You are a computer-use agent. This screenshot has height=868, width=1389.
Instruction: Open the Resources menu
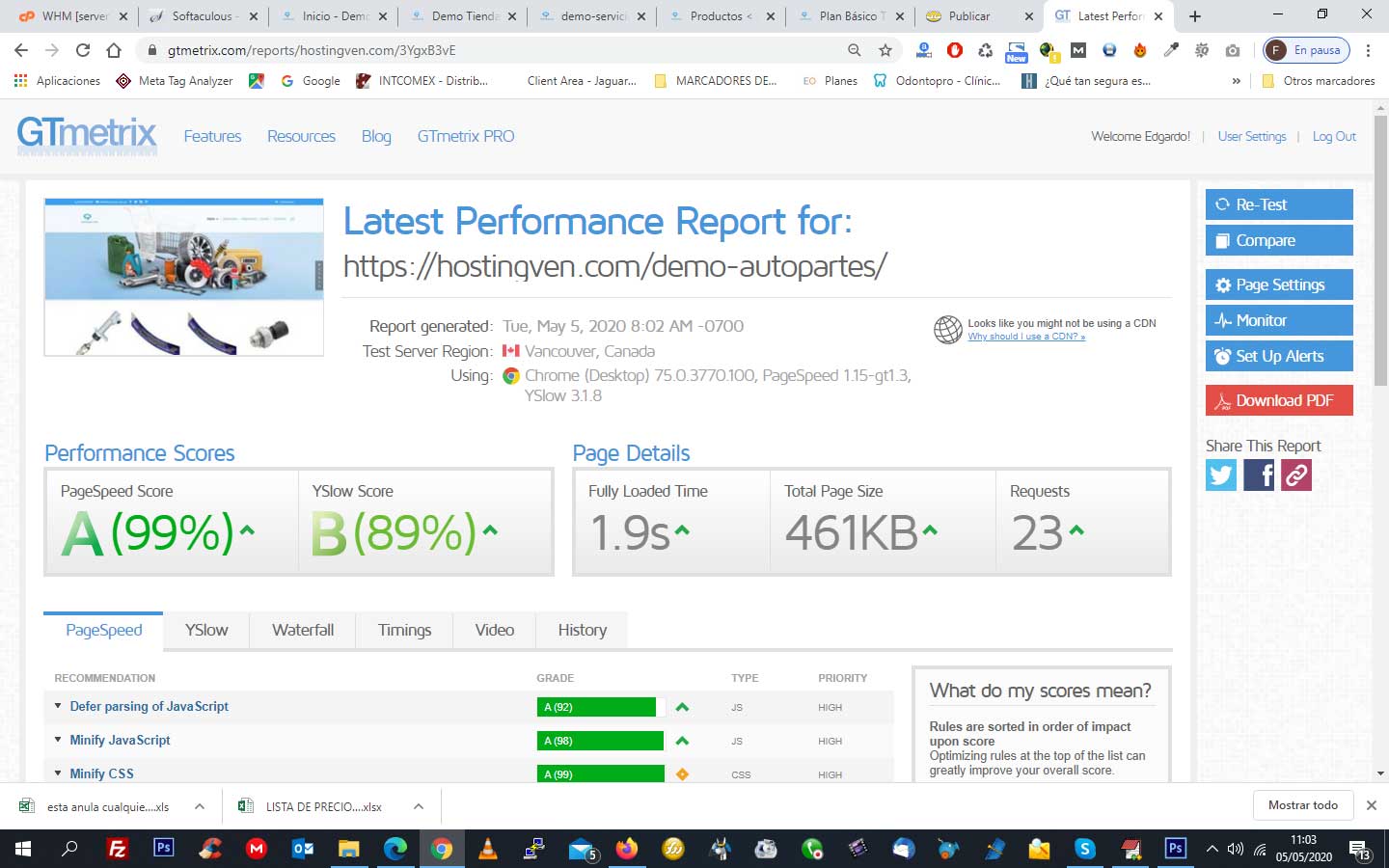pyautogui.click(x=301, y=136)
